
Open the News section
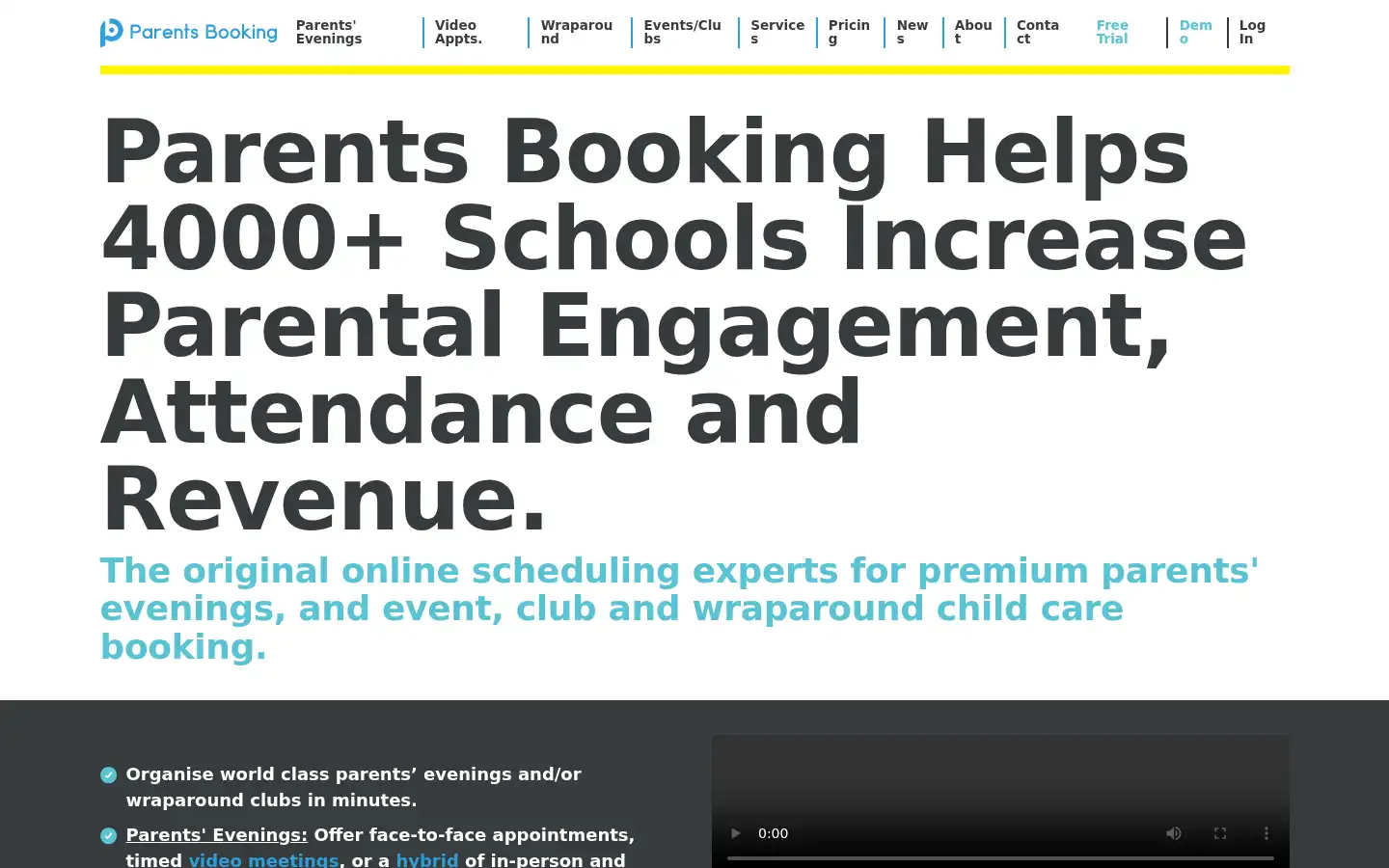(912, 32)
